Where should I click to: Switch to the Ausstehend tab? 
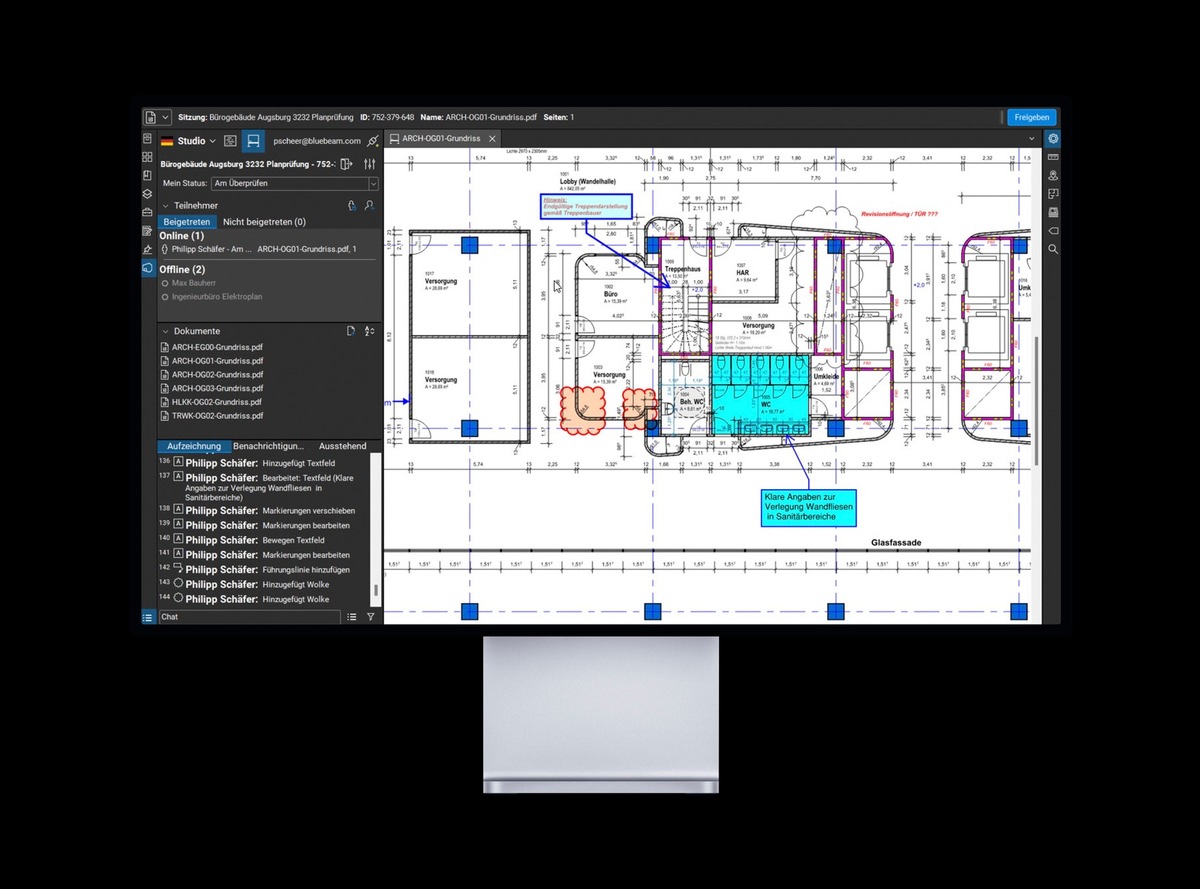point(342,446)
